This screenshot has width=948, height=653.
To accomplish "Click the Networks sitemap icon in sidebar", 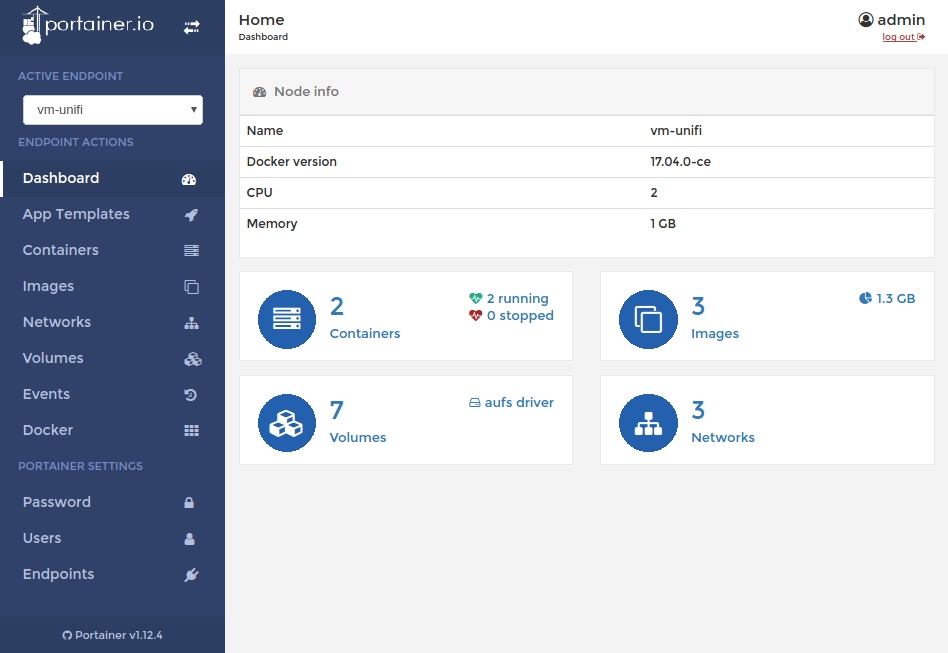I will click(191, 323).
